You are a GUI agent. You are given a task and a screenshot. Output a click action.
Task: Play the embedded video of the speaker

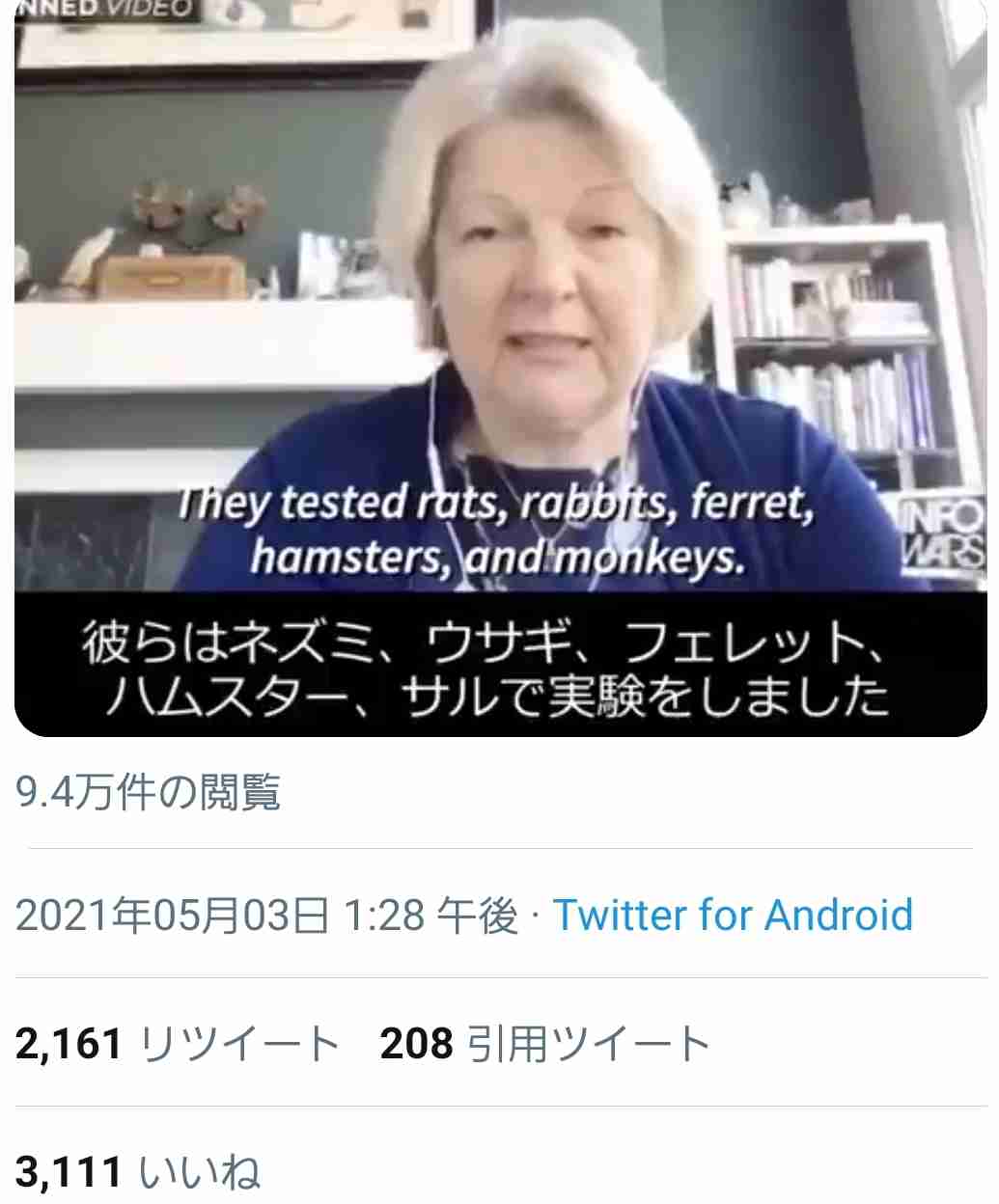pyautogui.click(x=500, y=367)
